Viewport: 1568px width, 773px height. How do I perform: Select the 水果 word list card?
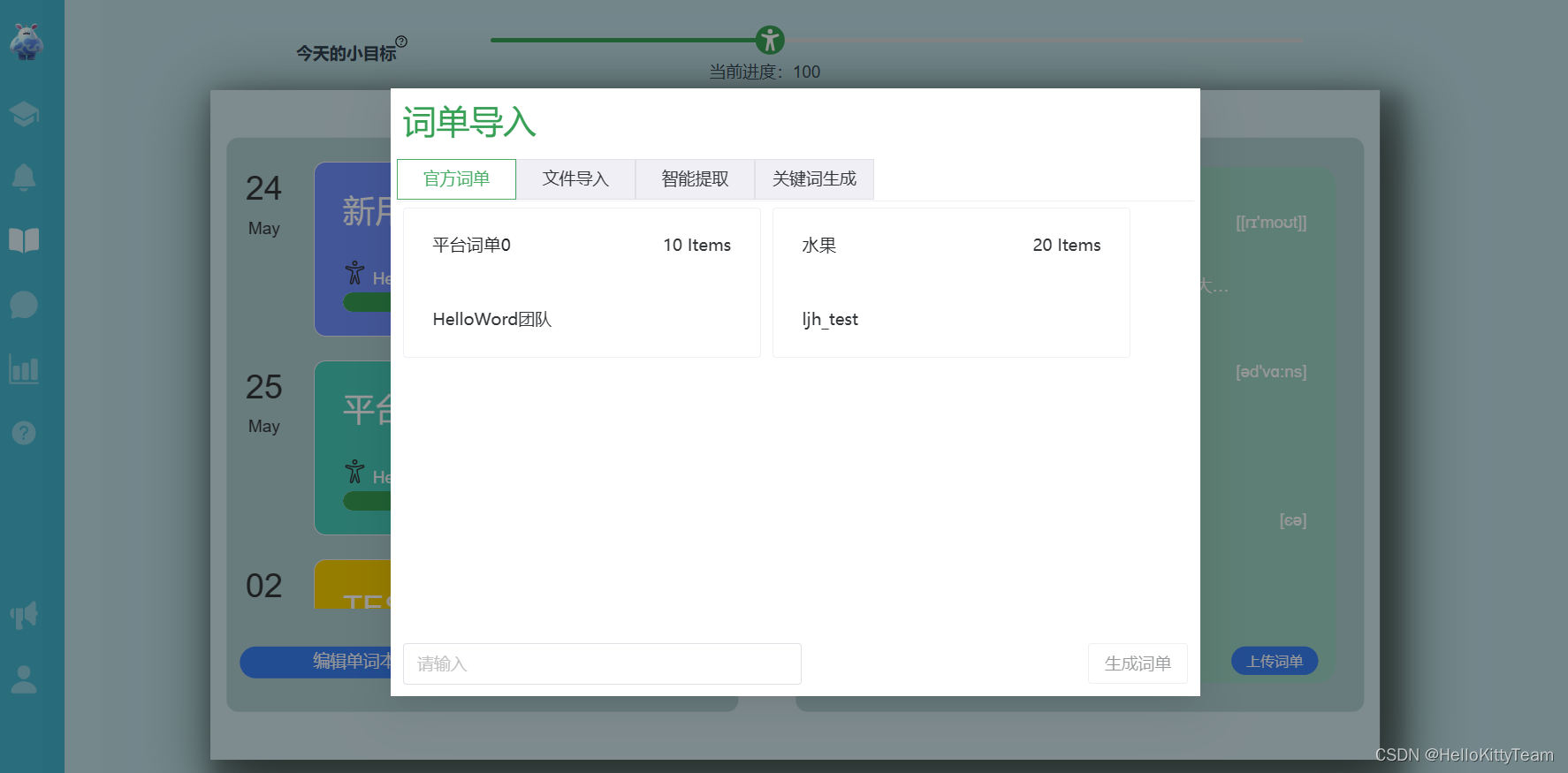(x=951, y=283)
